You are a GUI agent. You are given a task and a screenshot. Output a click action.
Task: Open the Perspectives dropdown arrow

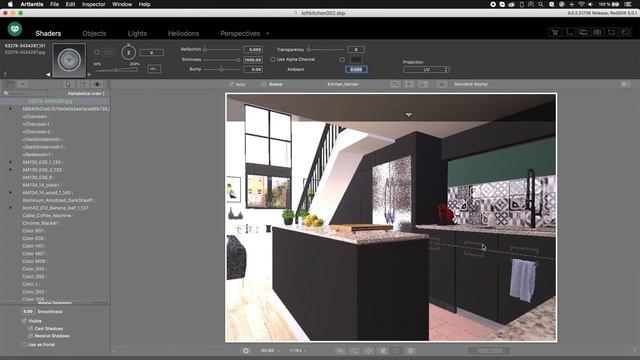click(267, 33)
